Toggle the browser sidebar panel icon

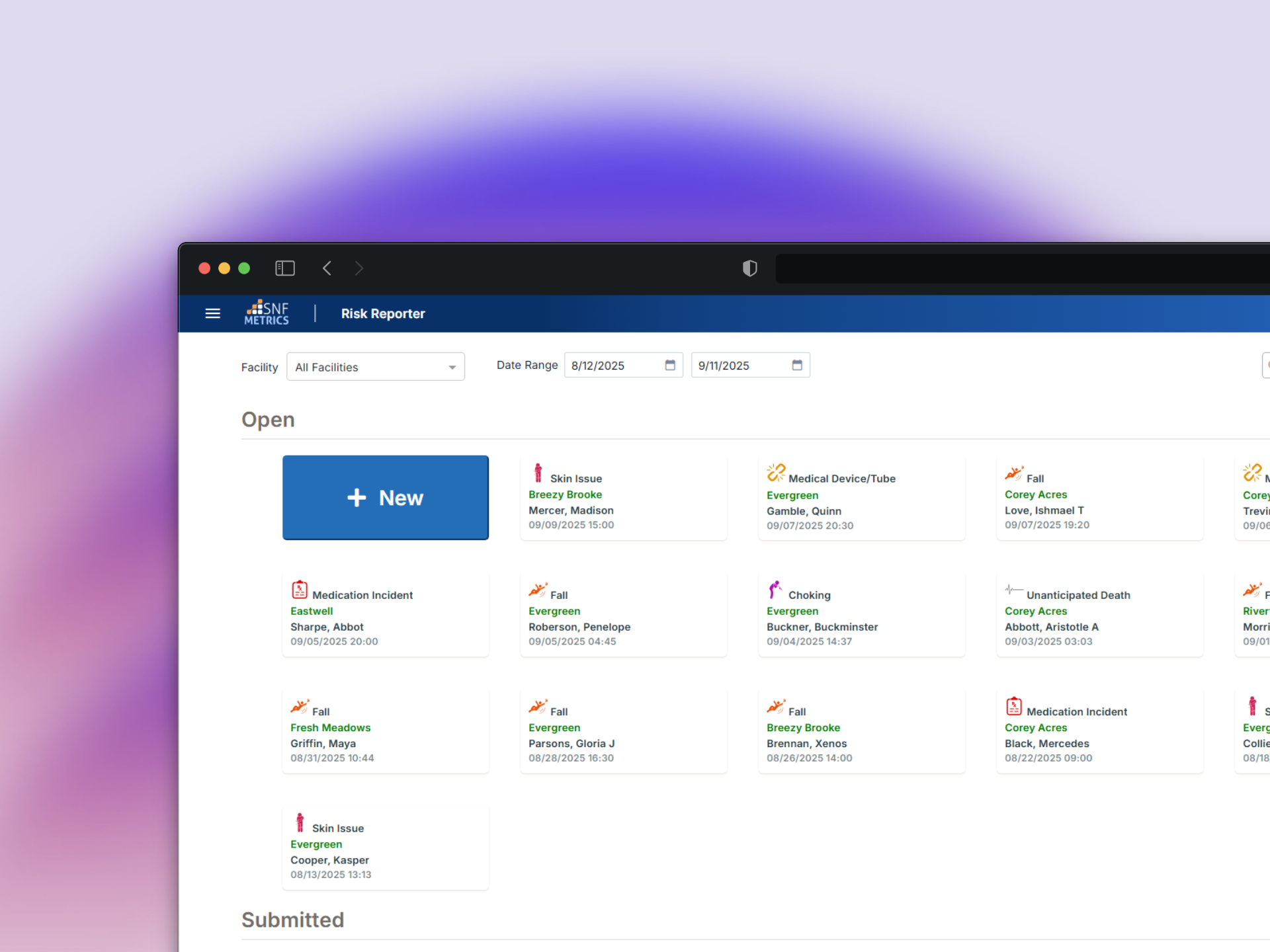point(284,268)
